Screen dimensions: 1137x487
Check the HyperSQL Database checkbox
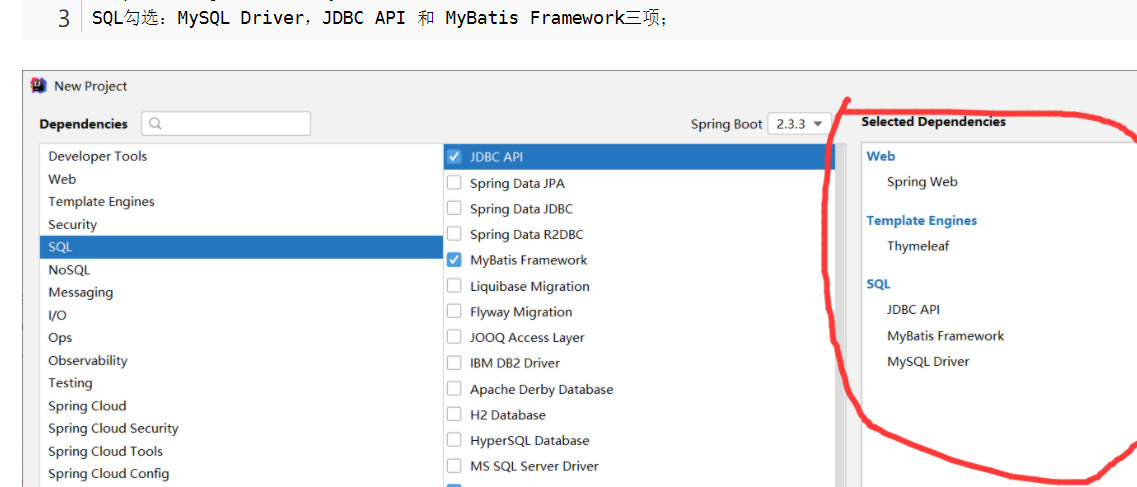pyautogui.click(x=454, y=440)
